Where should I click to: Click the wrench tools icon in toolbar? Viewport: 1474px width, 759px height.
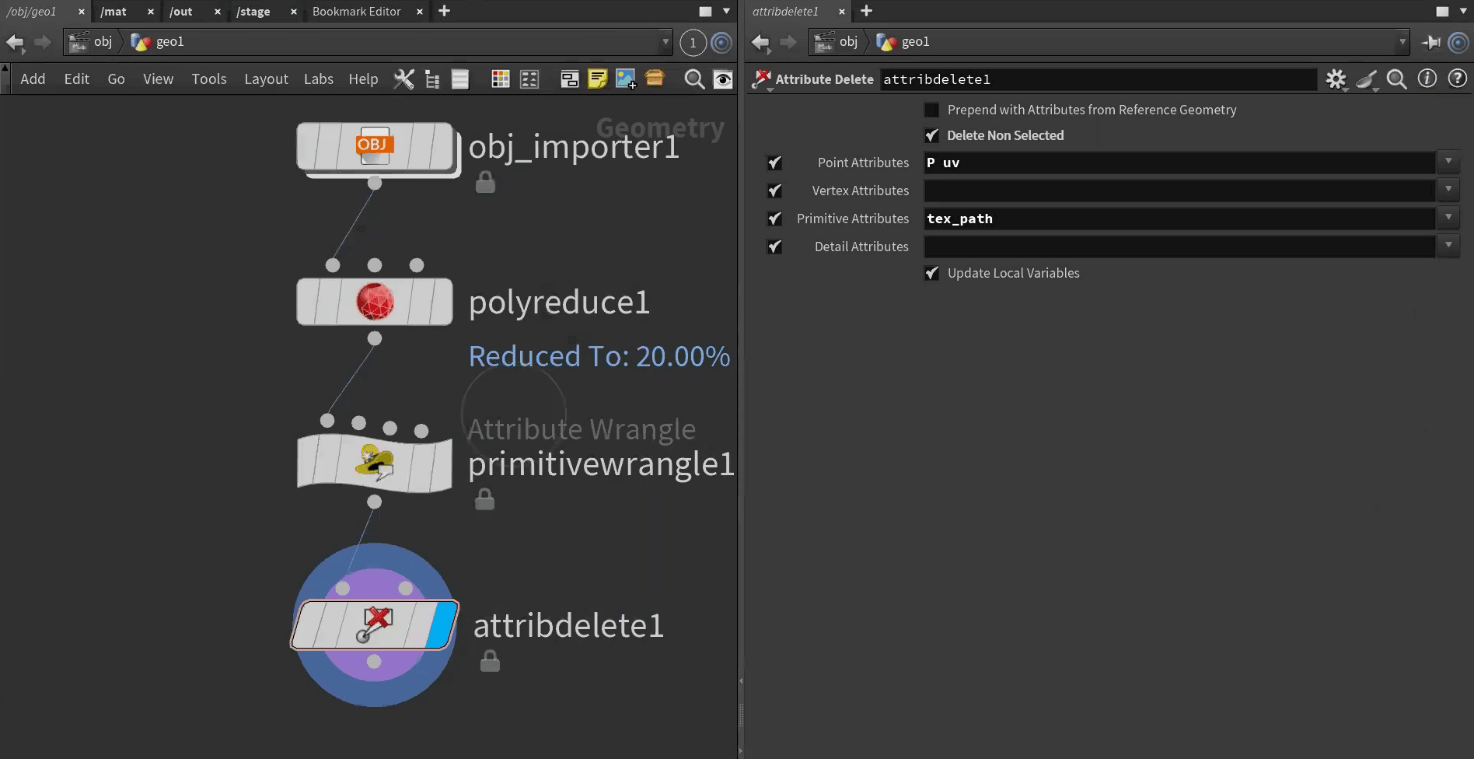(x=403, y=79)
